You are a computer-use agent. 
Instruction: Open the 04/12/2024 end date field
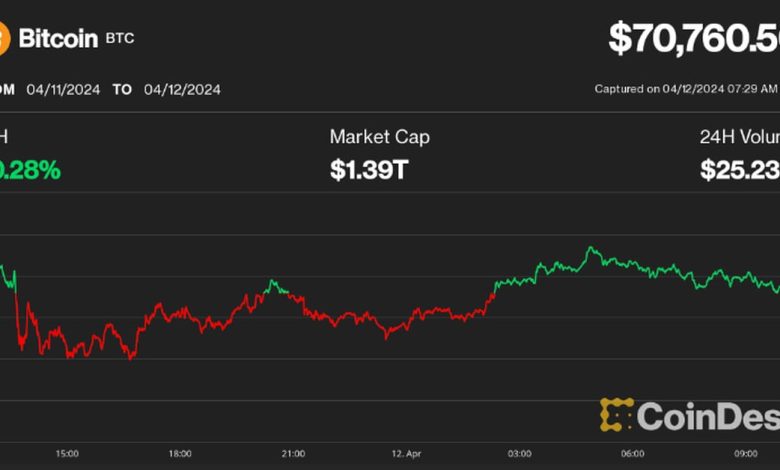click(182, 89)
